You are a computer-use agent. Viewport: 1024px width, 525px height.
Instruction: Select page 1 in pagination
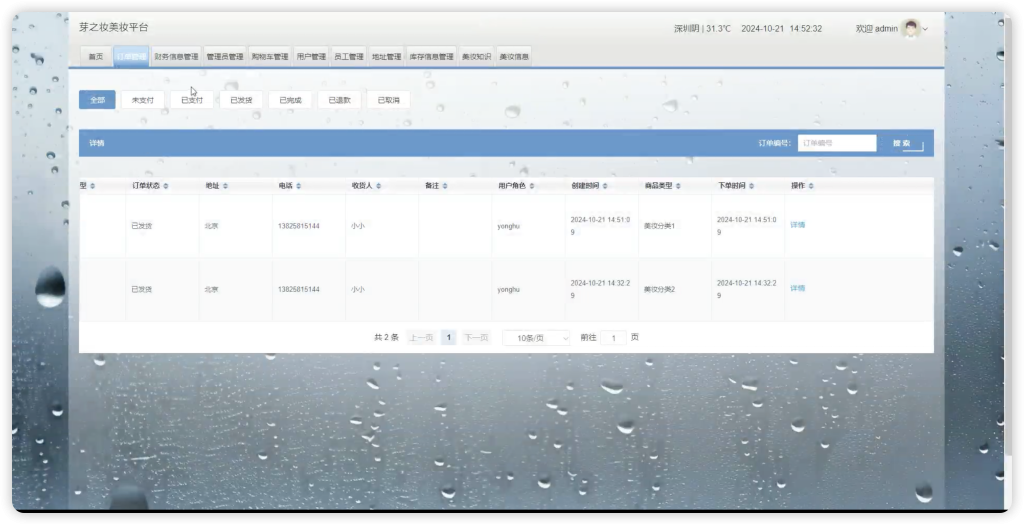point(449,338)
